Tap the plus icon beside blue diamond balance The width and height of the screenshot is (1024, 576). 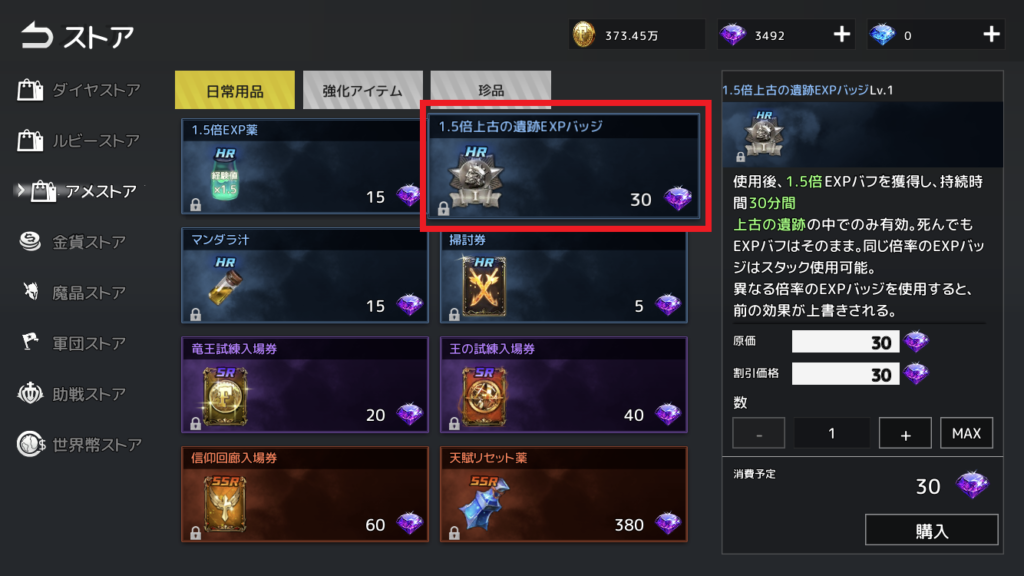point(991,35)
